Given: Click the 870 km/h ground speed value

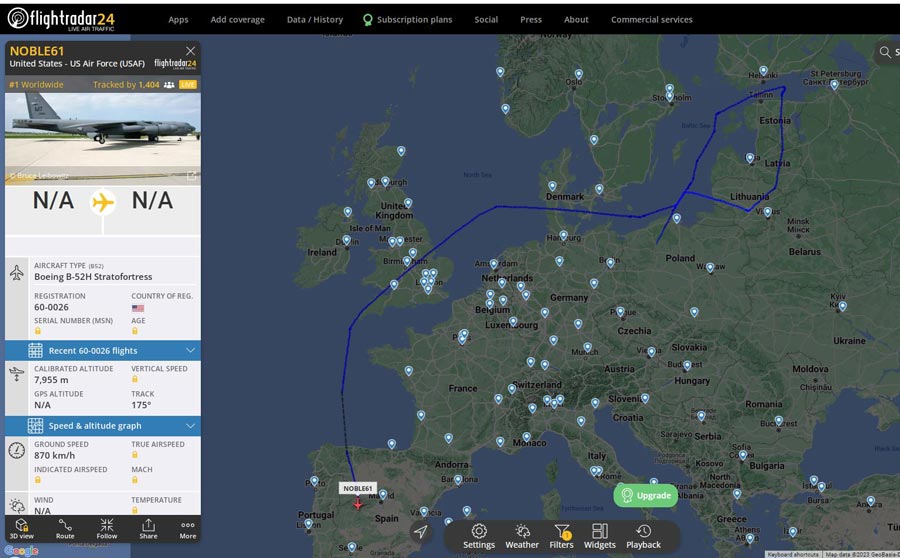Looking at the screenshot, I should click(x=55, y=455).
